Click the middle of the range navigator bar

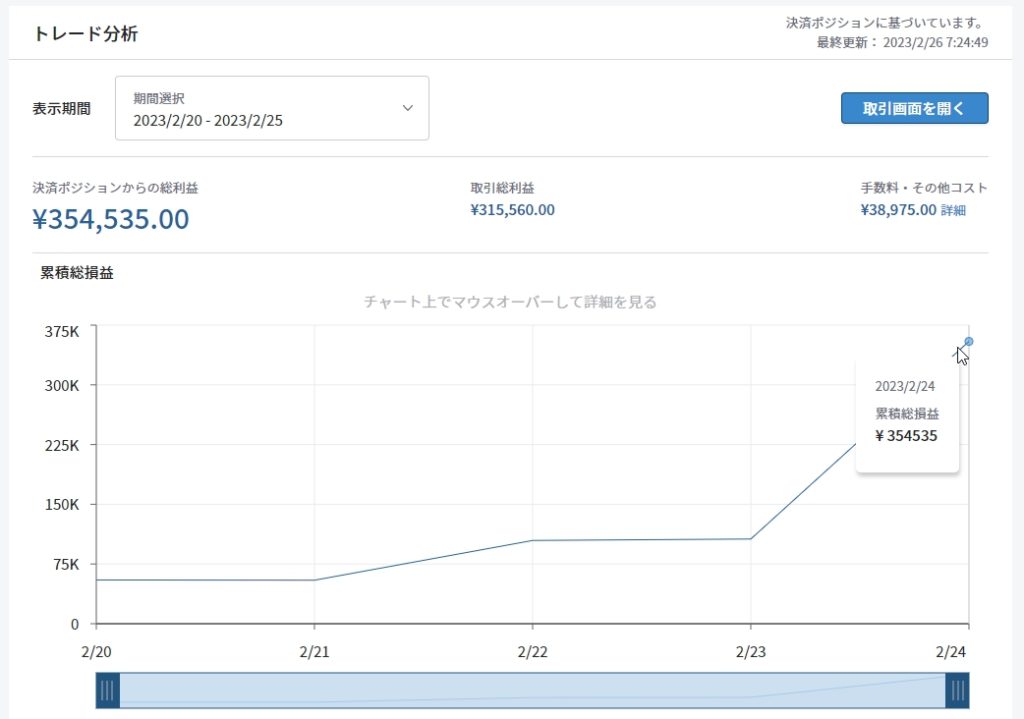coord(532,689)
